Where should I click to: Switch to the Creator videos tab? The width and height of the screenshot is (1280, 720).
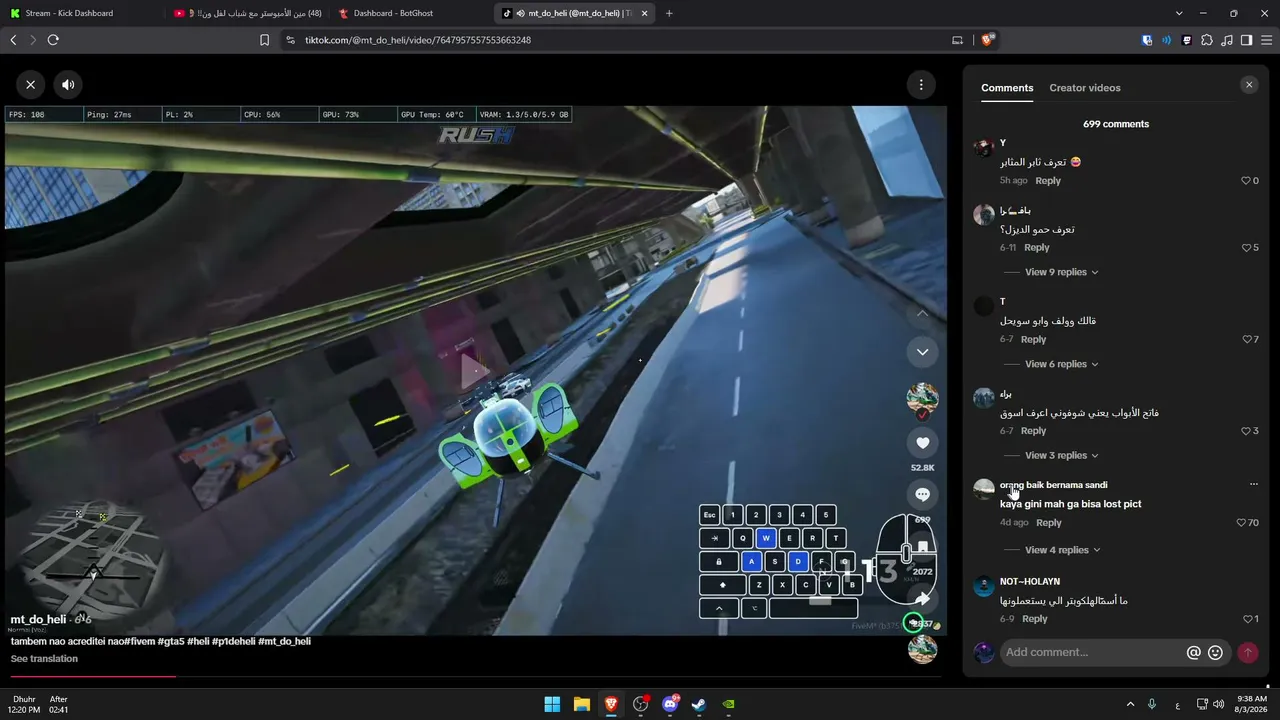pos(1085,88)
